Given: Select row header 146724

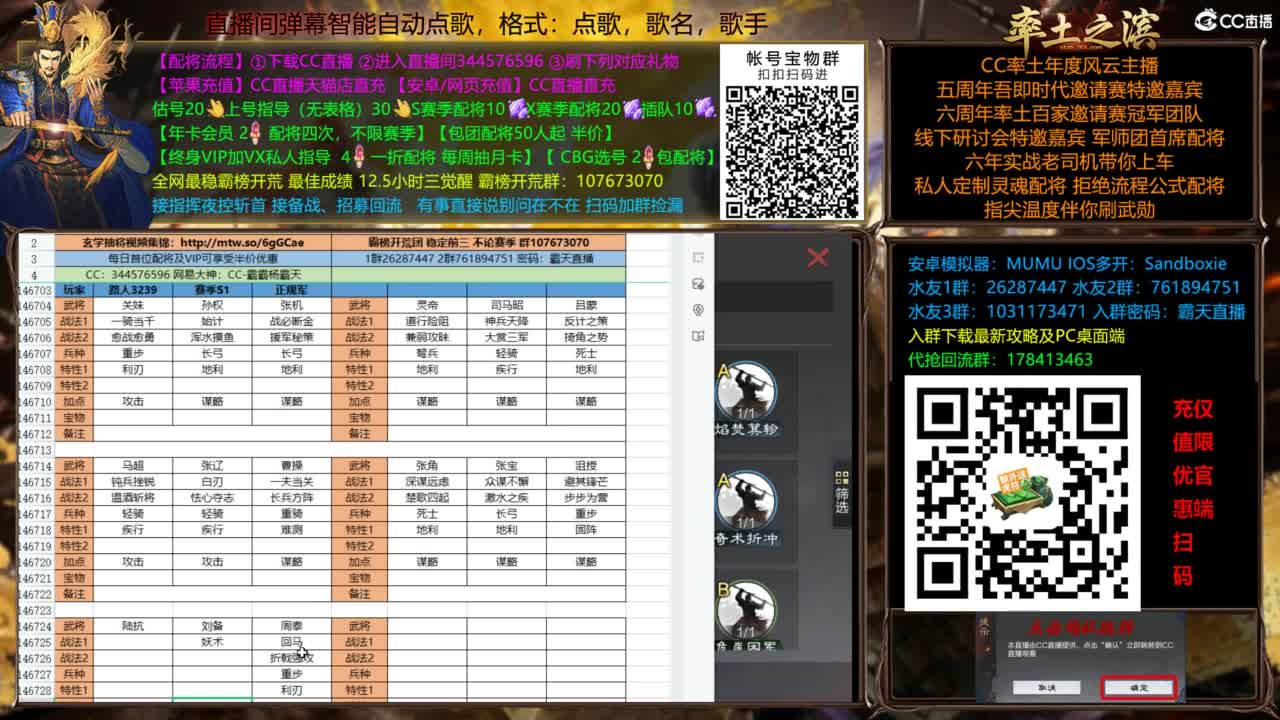Looking at the screenshot, I should tap(35, 625).
